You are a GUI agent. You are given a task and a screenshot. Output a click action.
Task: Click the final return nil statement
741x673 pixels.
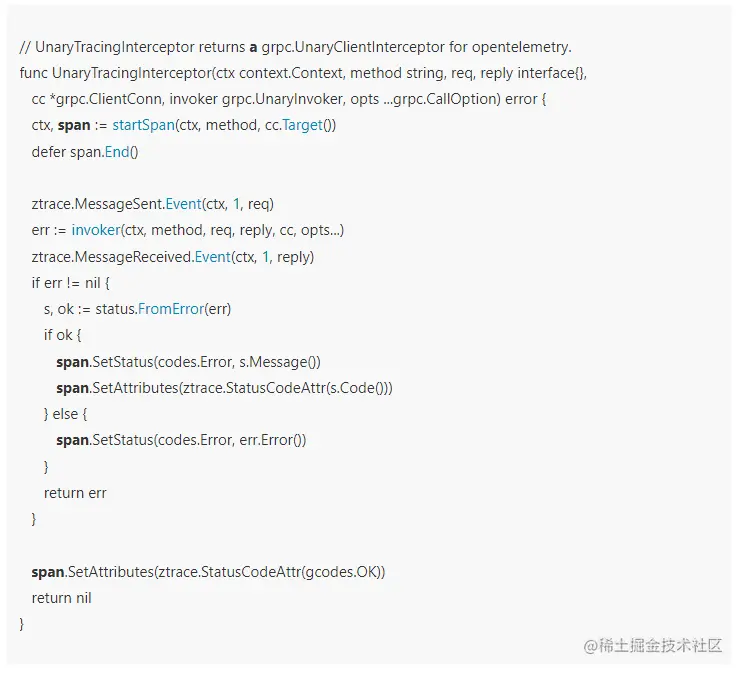(x=61, y=598)
